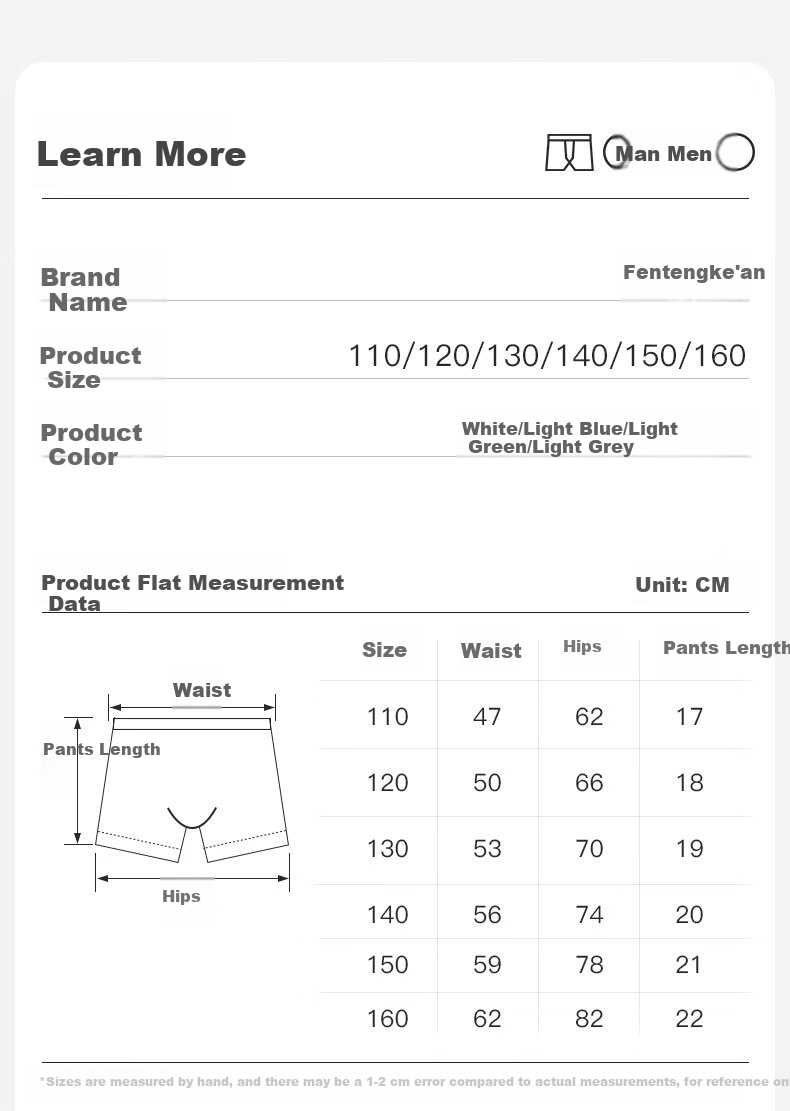Select the radio circle left of Man
Image resolution: width=790 pixels, height=1111 pixels.
[x=615, y=152]
